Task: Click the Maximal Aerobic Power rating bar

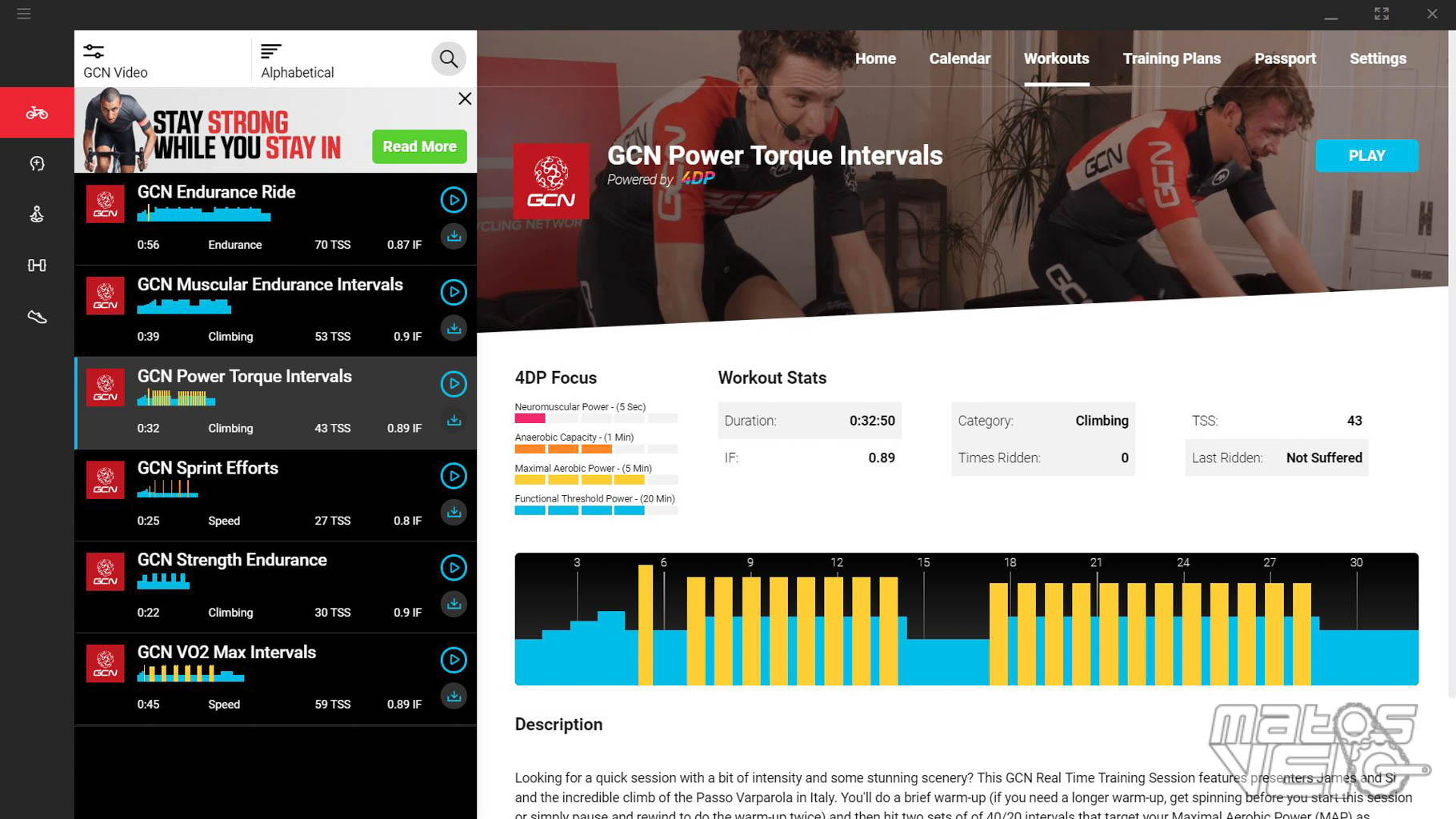Action: [x=596, y=480]
